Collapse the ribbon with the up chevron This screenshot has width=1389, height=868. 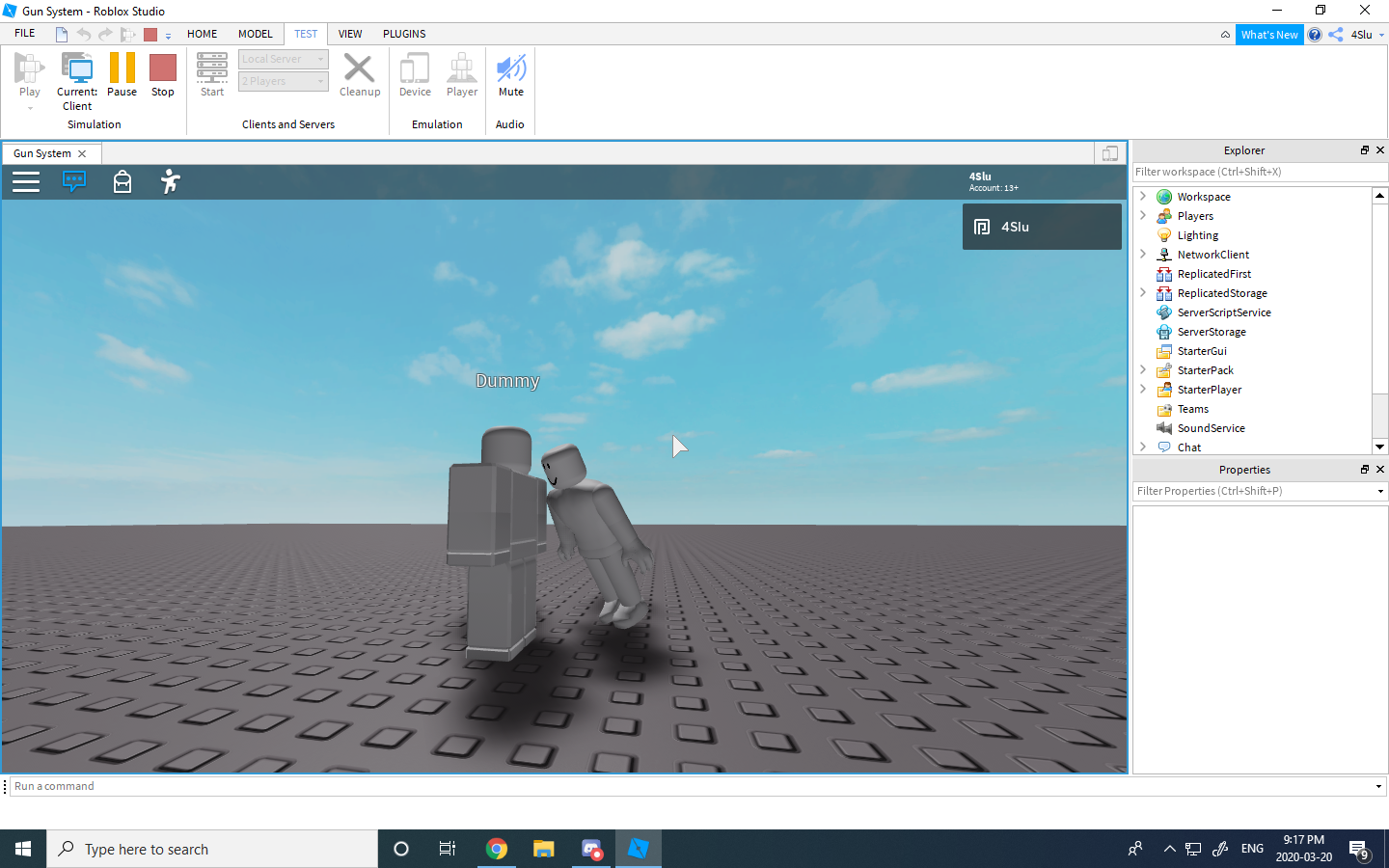pyautogui.click(x=1225, y=35)
